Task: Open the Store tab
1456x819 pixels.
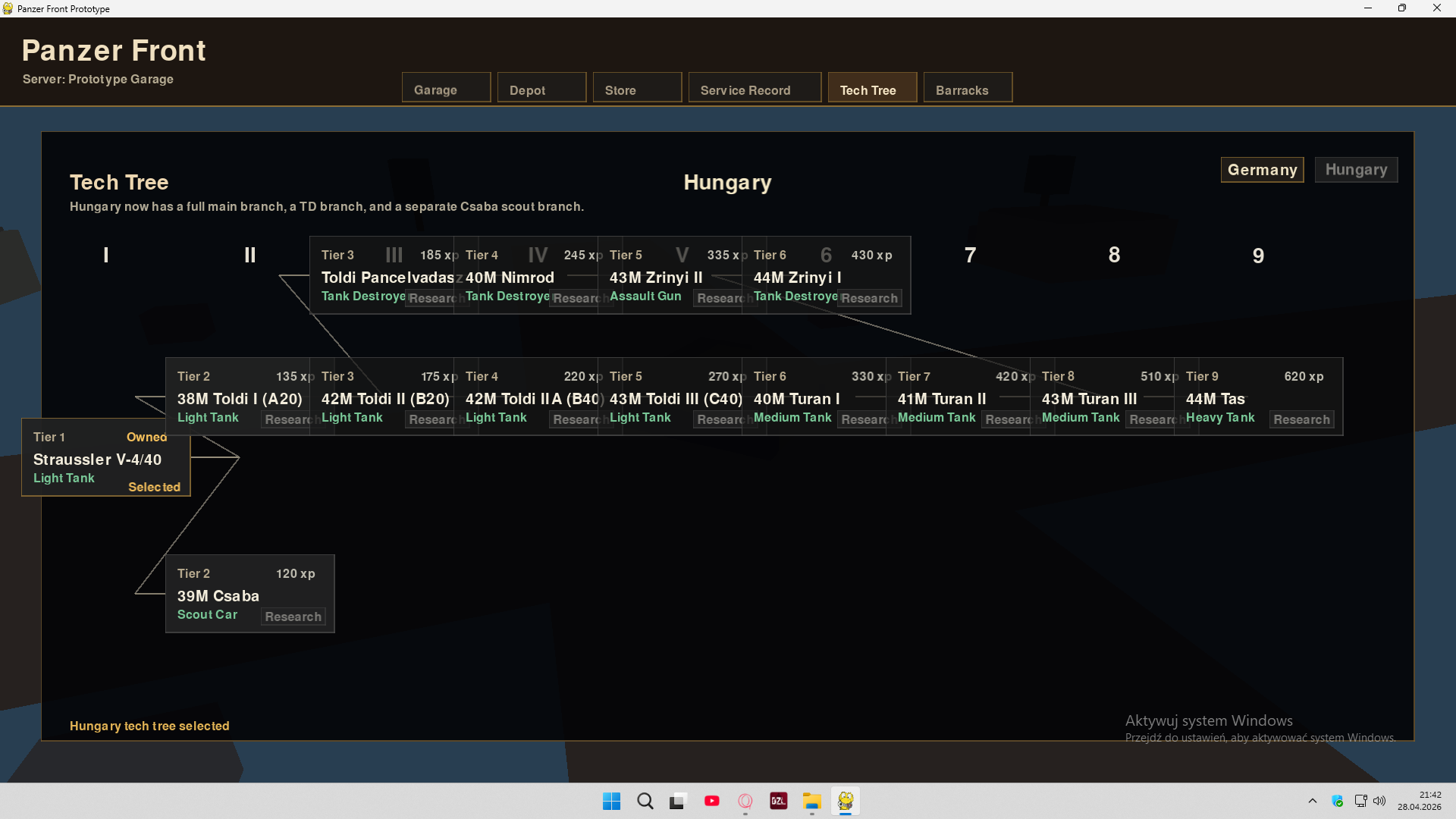Action: [x=637, y=89]
